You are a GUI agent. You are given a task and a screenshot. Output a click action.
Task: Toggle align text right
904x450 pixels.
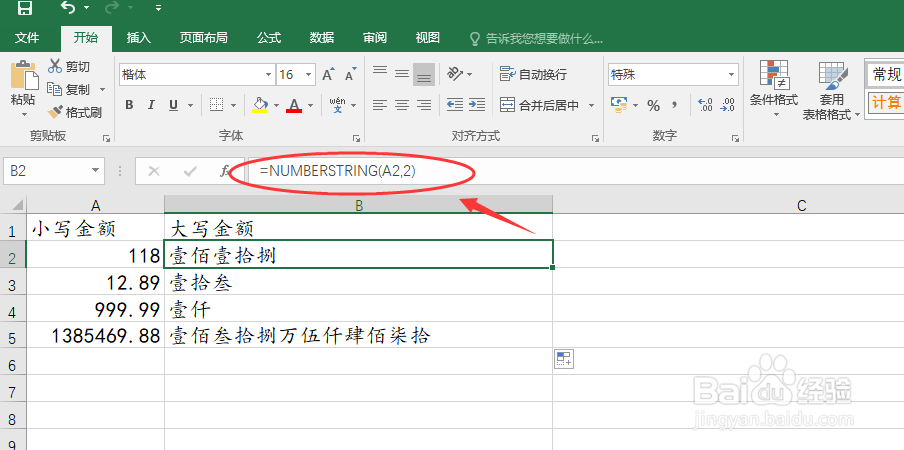424,105
